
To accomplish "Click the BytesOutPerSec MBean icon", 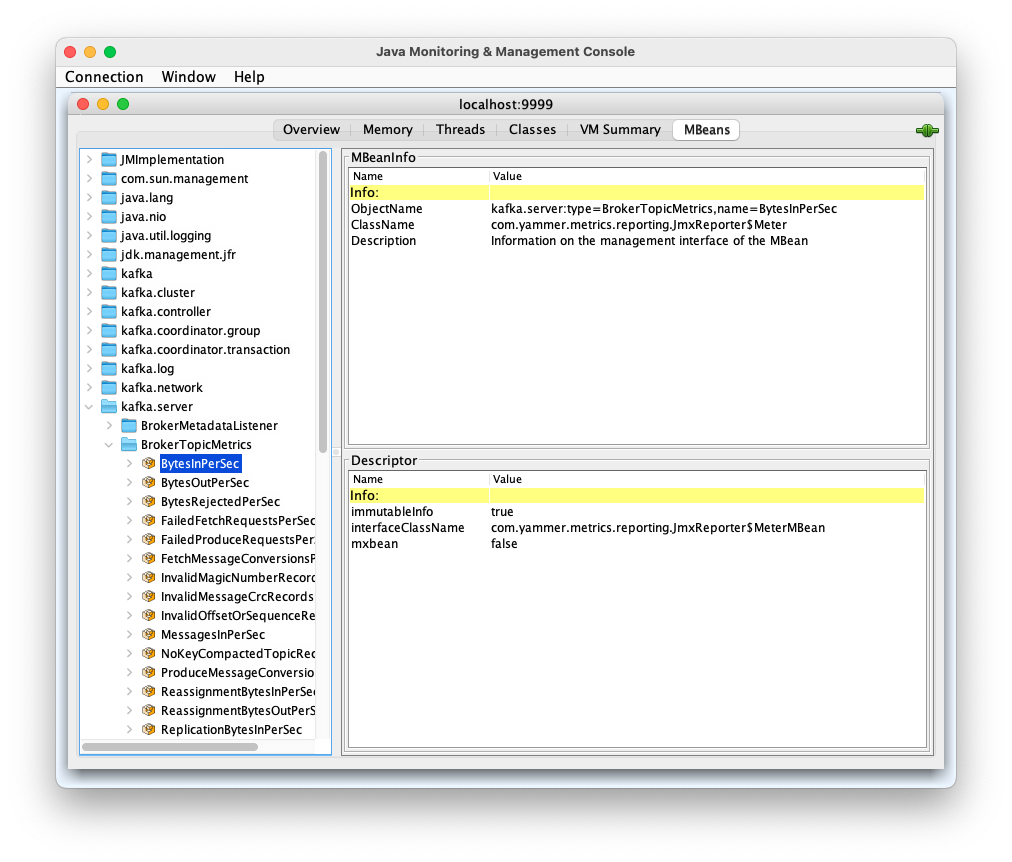I will [x=148, y=483].
